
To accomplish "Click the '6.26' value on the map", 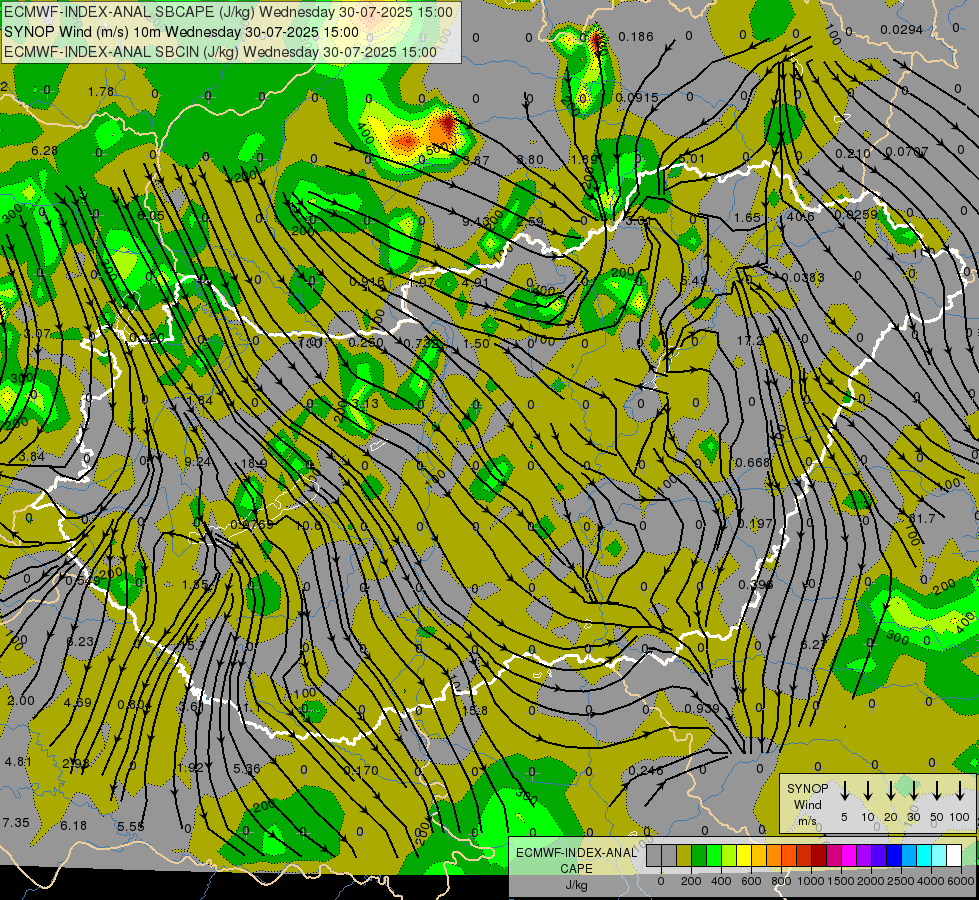I will tap(44, 151).
